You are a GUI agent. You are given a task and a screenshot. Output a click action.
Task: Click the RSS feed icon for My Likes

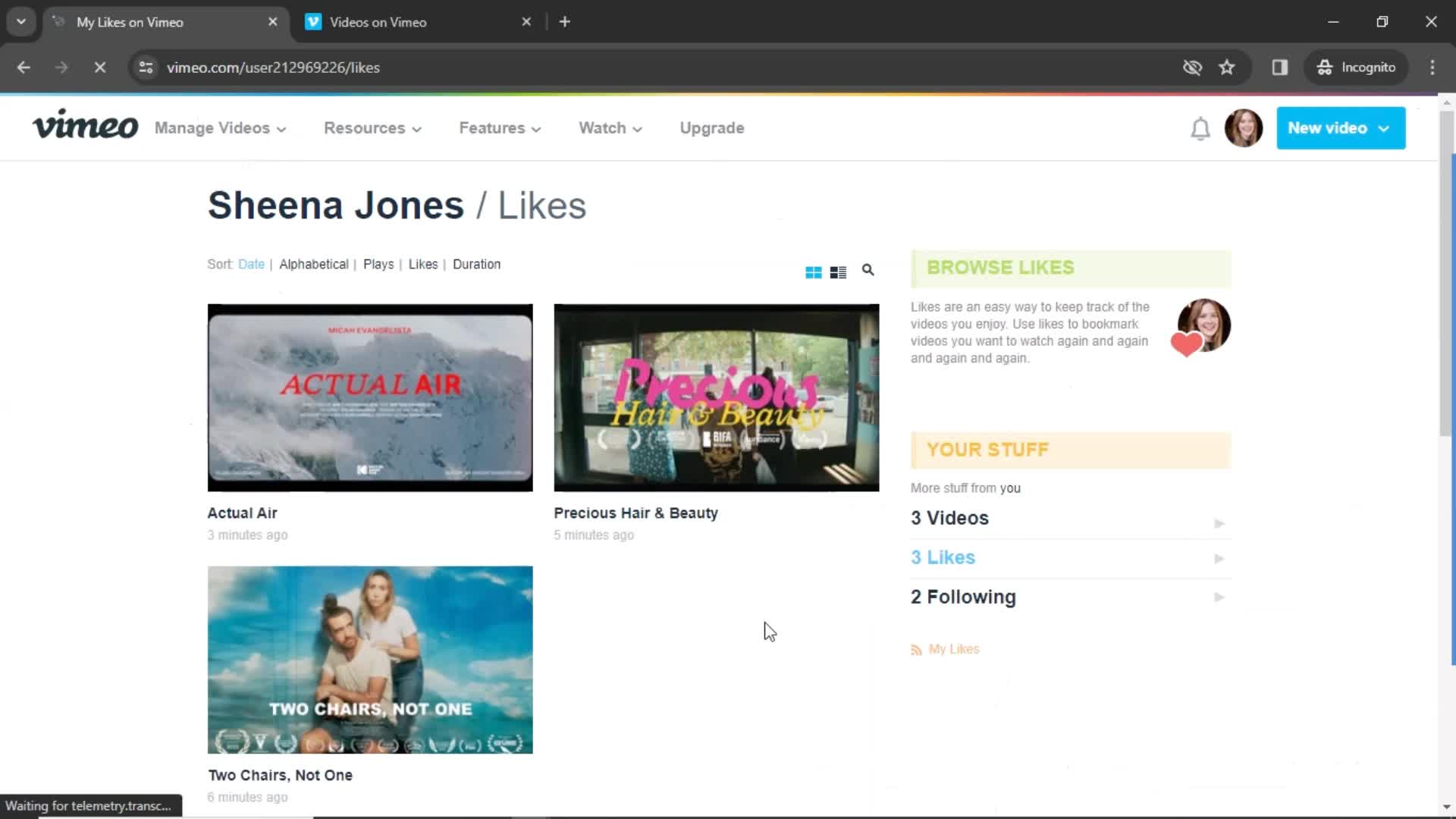917,649
